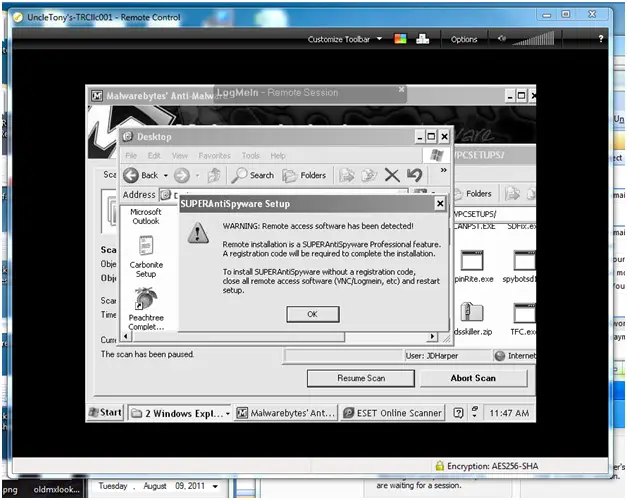The image size is (627, 500).
Task: Click OK in SUPERAntiSpyware Setup dialog
Action: click(313, 314)
